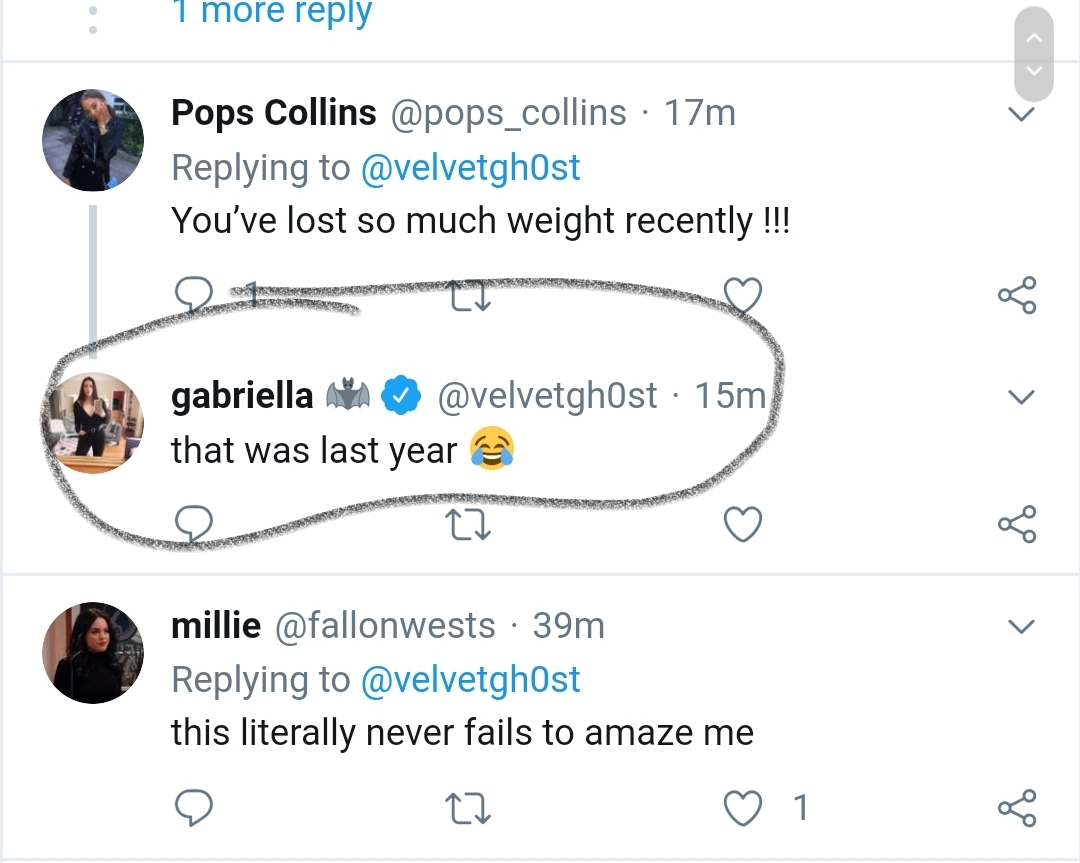Open options chevron on millie's tweet
The height and width of the screenshot is (863, 1080).
click(x=1021, y=626)
